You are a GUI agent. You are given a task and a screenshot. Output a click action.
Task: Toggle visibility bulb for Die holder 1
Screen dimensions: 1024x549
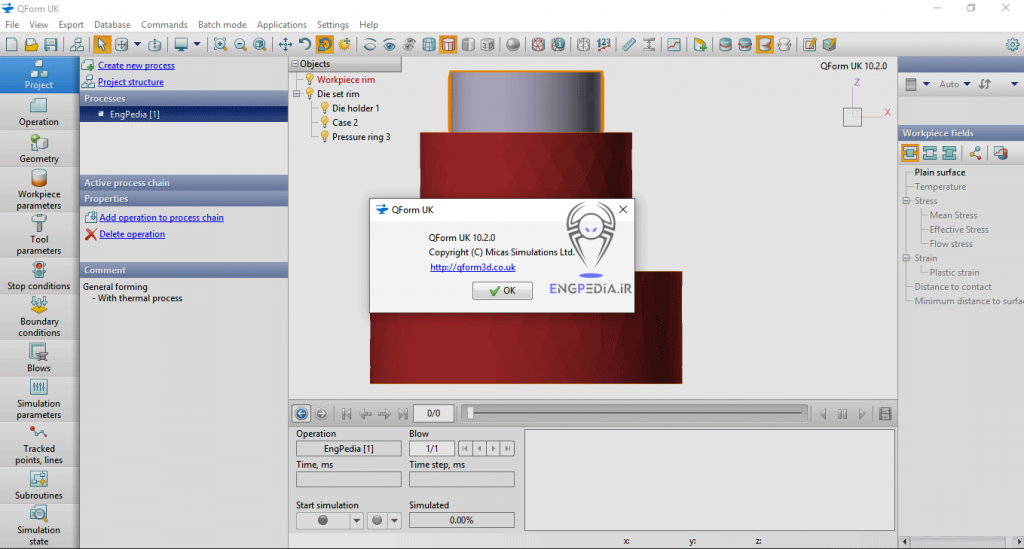(x=324, y=108)
